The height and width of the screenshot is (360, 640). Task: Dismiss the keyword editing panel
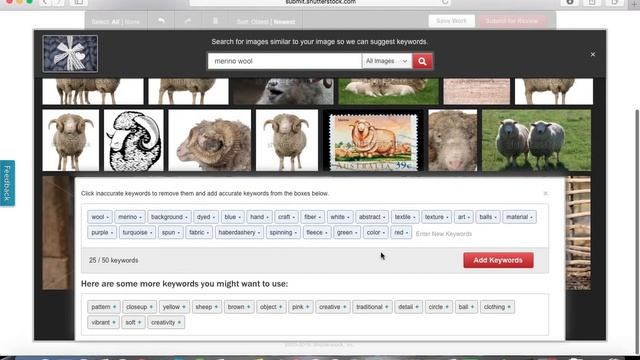point(546,193)
